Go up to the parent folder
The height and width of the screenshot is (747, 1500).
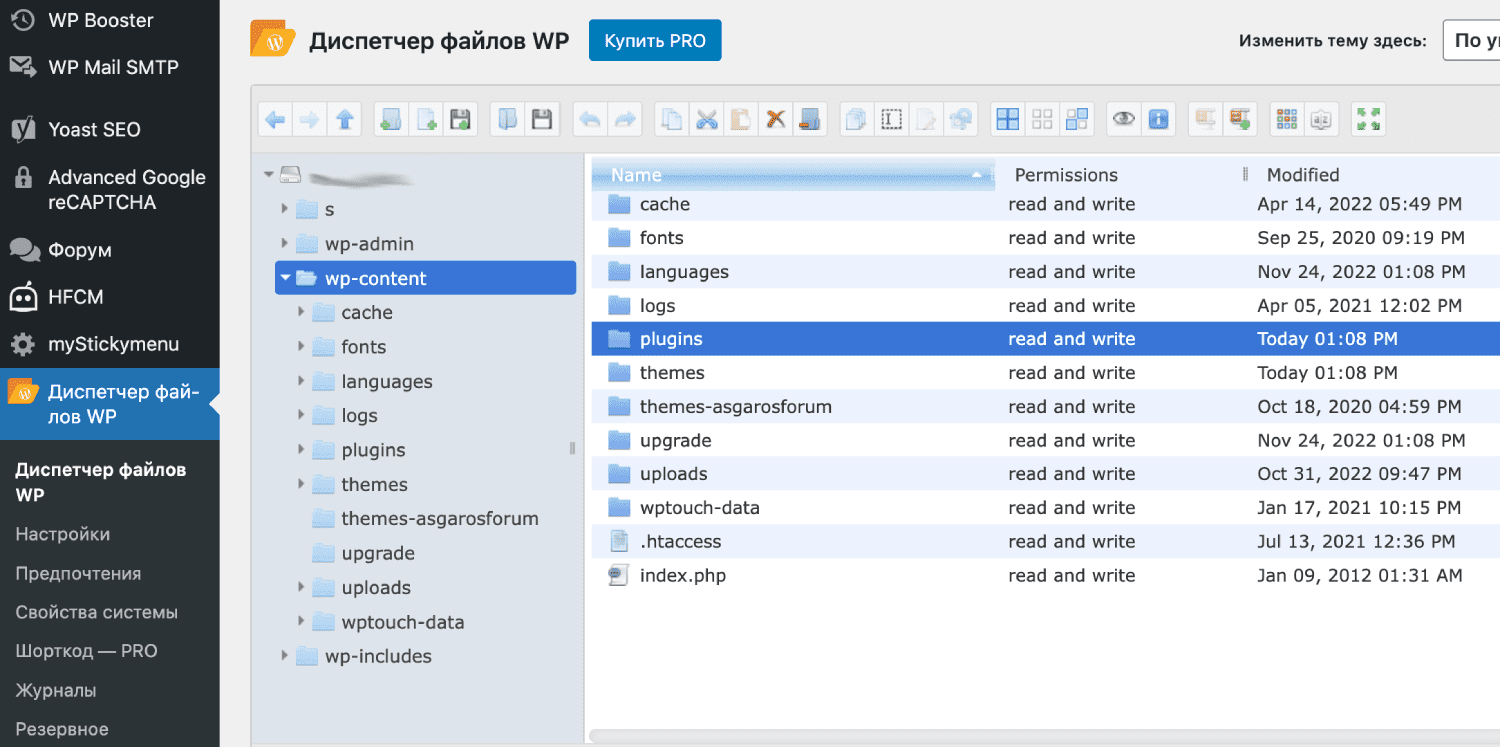coord(345,120)
